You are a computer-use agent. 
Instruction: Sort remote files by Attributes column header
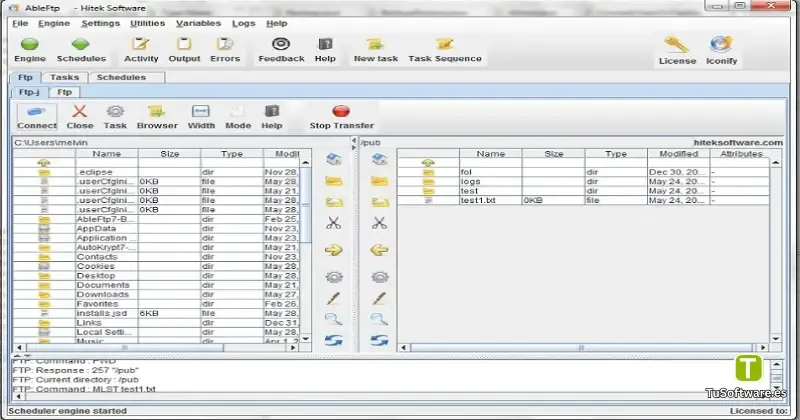tap(741, 154)
